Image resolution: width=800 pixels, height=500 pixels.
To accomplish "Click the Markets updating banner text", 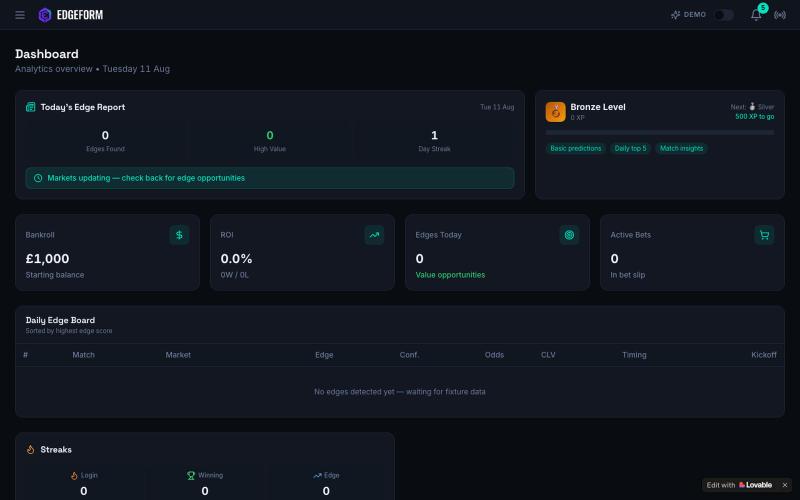I will 146,178.
